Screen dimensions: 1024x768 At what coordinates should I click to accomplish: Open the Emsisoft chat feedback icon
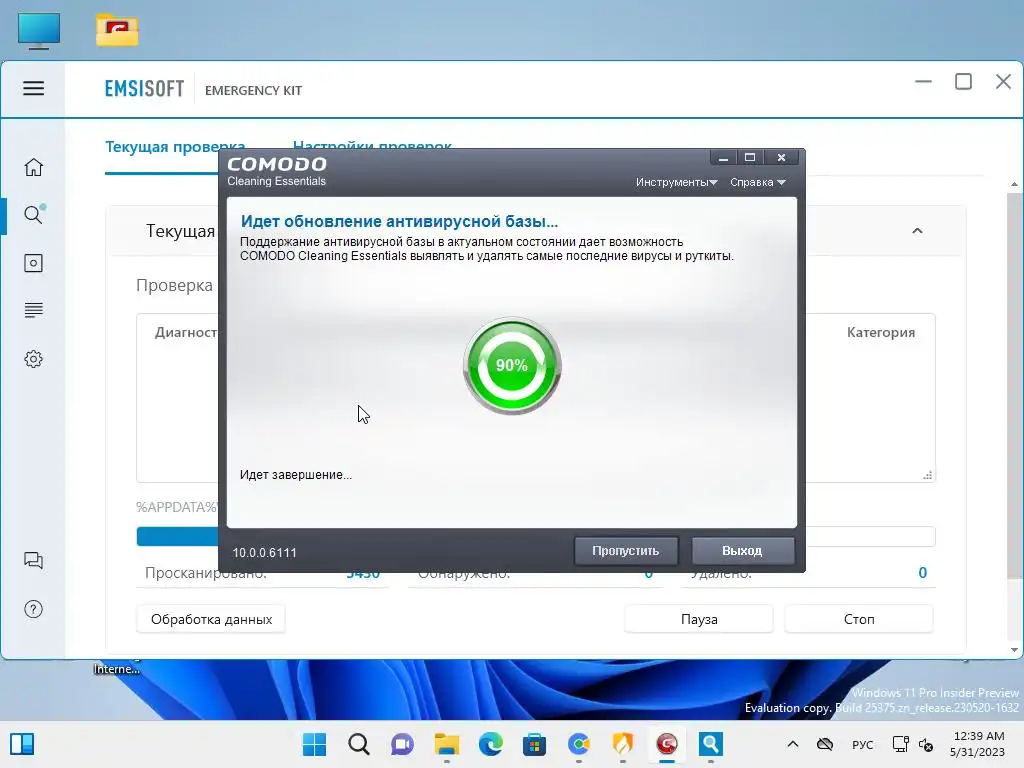coord(33,560)
